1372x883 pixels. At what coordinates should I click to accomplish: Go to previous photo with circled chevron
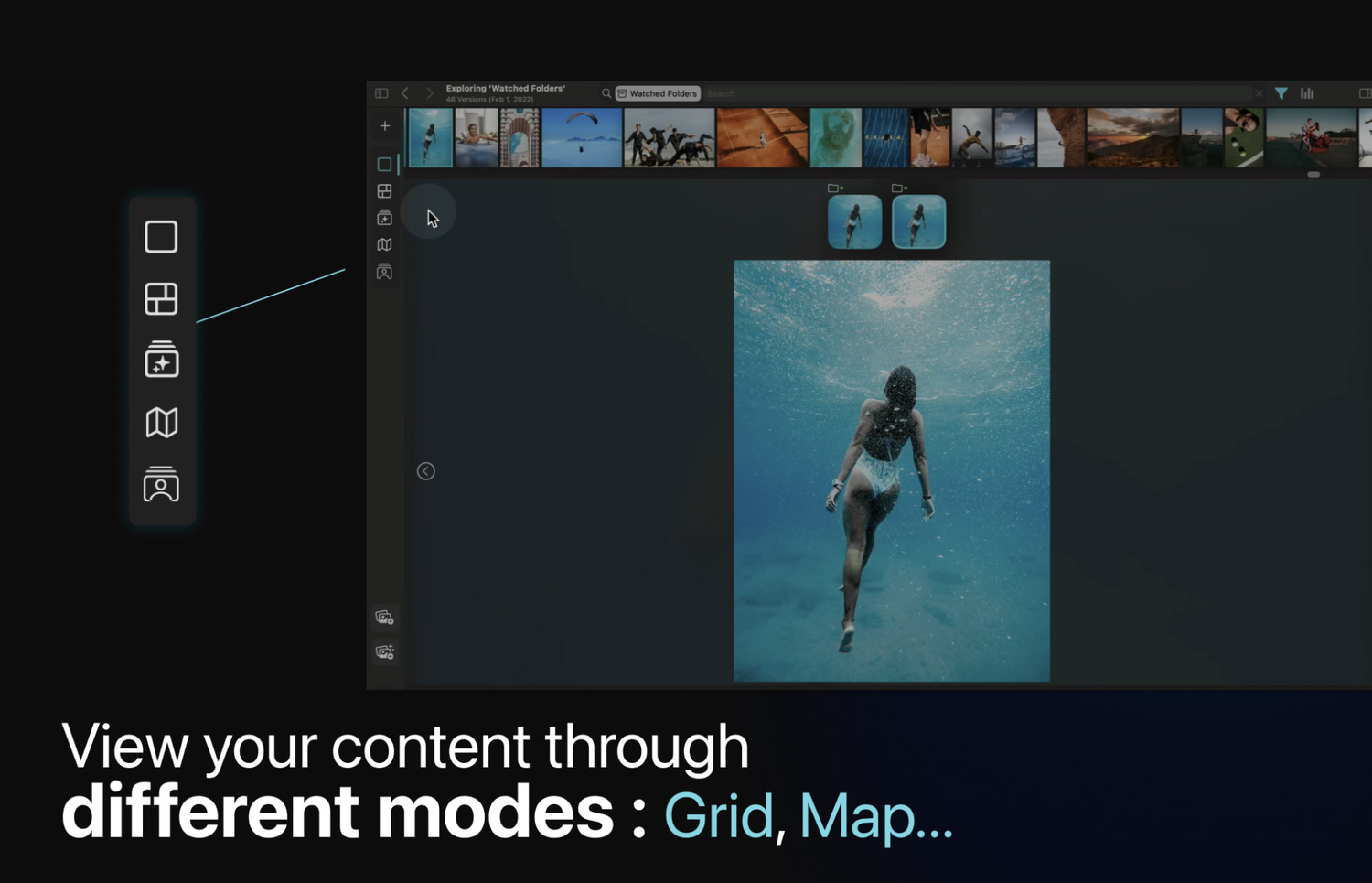pos(426,471)
